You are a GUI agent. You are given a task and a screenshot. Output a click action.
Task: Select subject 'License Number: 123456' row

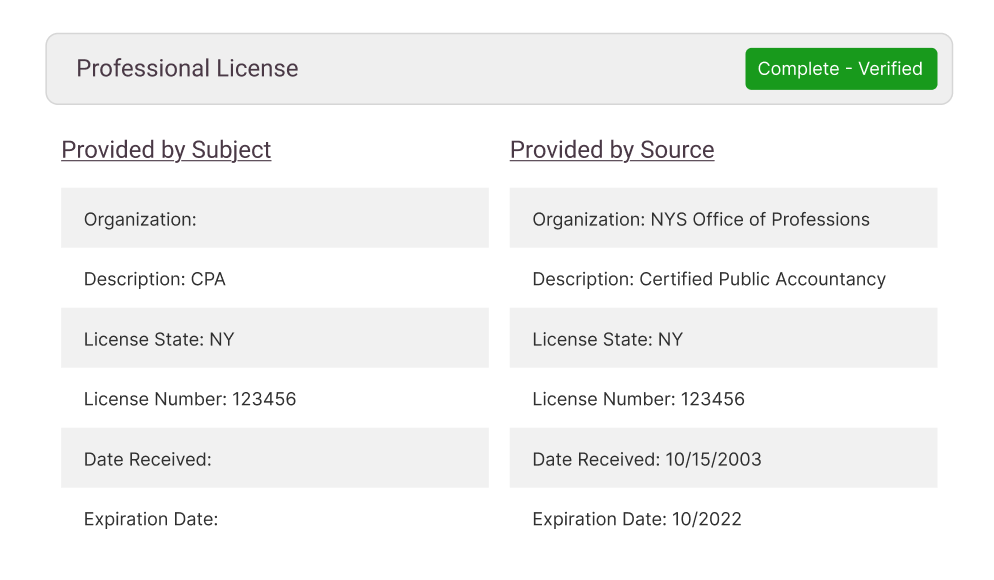pyautogui.click(x=274, y=398)
